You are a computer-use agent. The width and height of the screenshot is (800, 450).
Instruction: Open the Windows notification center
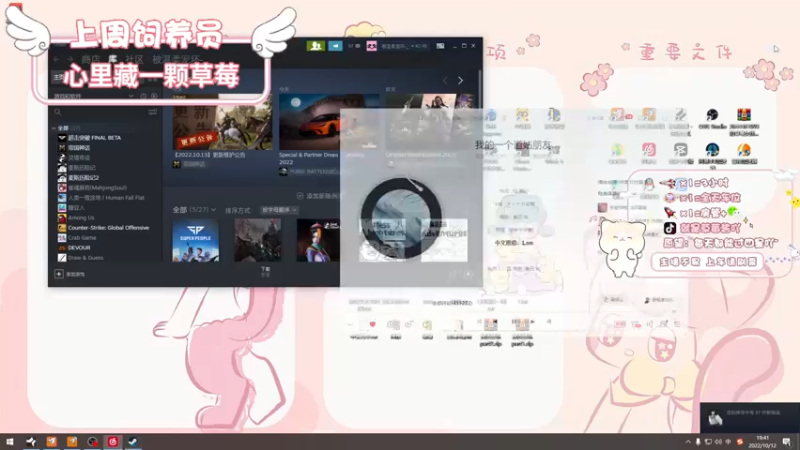coord(787,442)
